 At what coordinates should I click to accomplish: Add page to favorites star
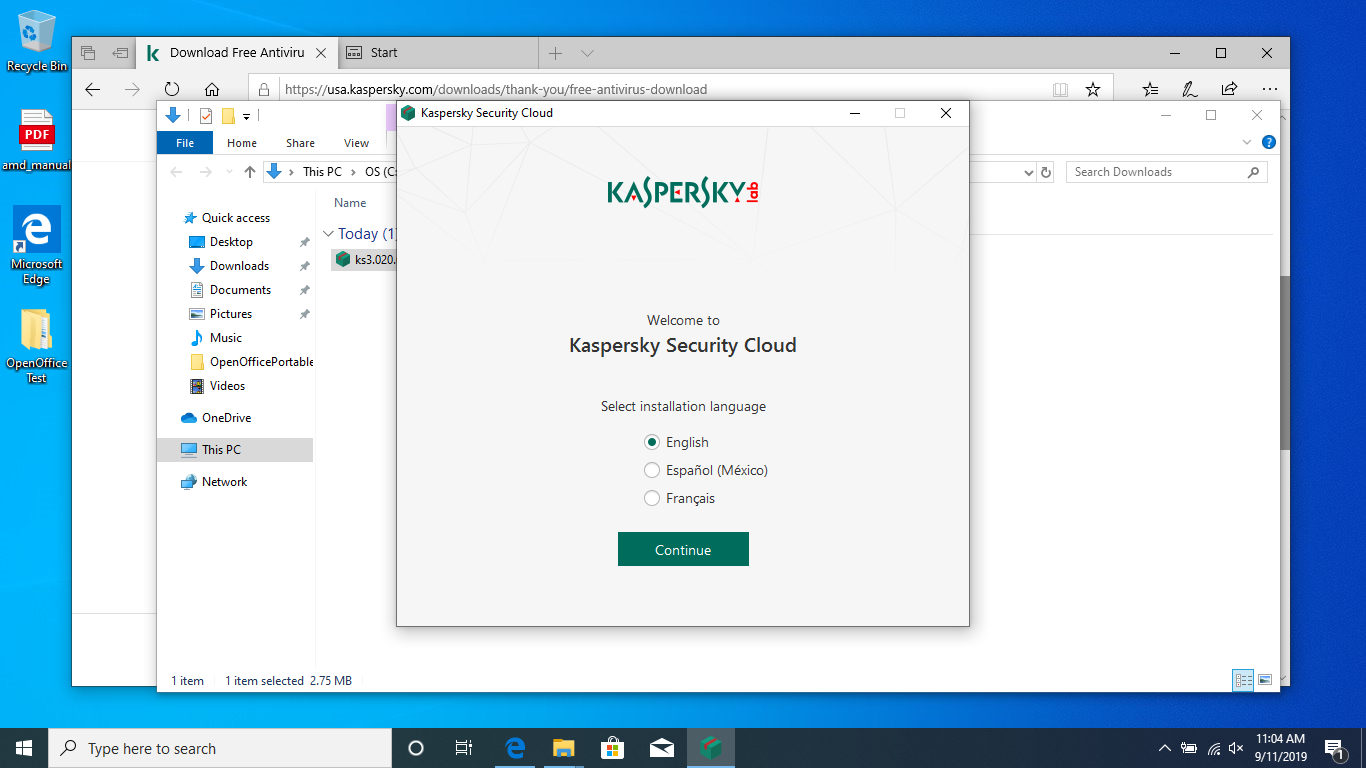click(1093, 89)
